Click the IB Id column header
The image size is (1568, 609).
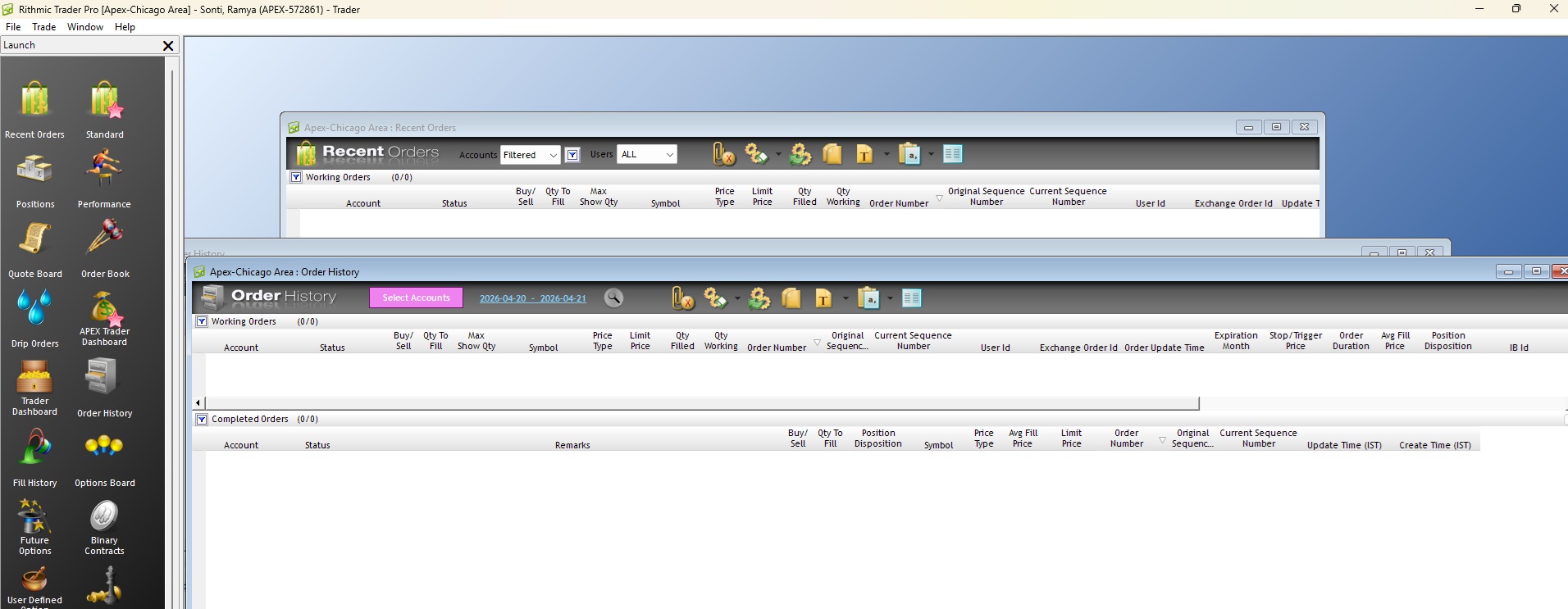tap(1519, 348)
